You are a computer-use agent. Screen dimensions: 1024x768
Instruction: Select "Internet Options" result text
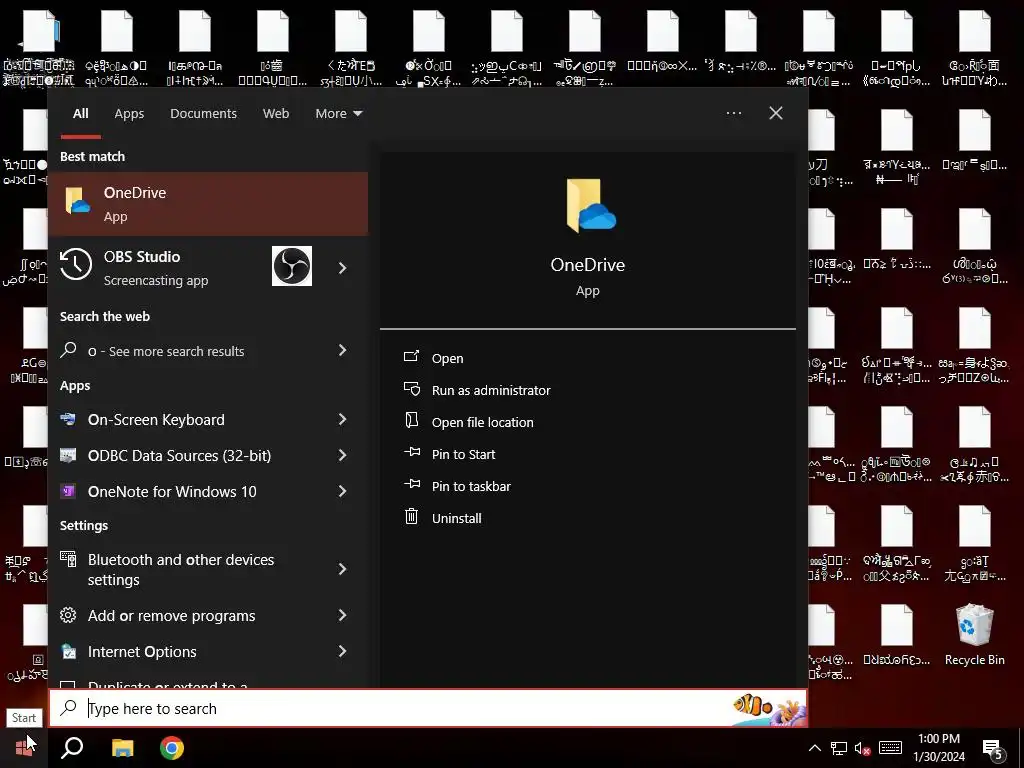[x=142, y=652]
